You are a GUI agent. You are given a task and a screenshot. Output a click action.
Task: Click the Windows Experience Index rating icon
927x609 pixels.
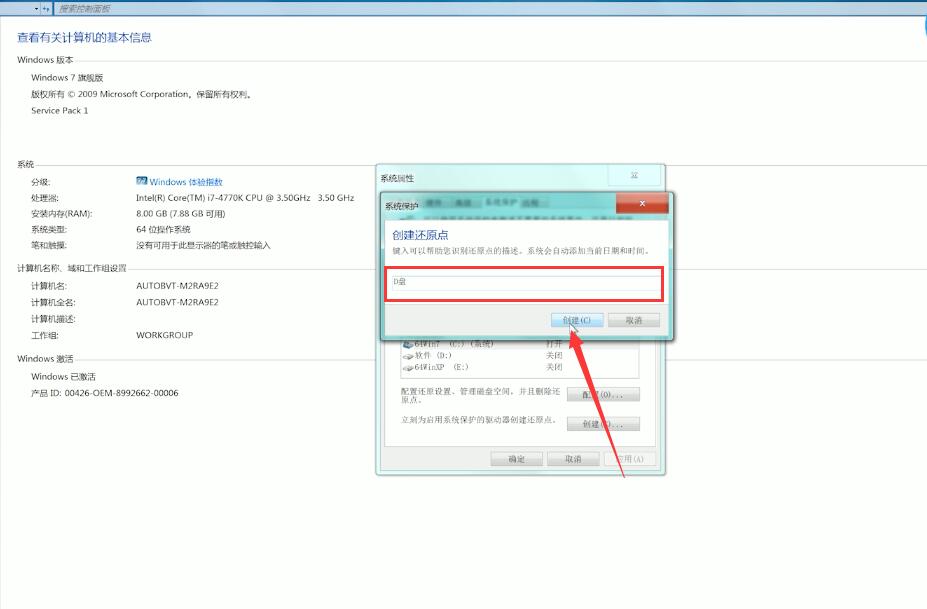(x=141, y=181)
